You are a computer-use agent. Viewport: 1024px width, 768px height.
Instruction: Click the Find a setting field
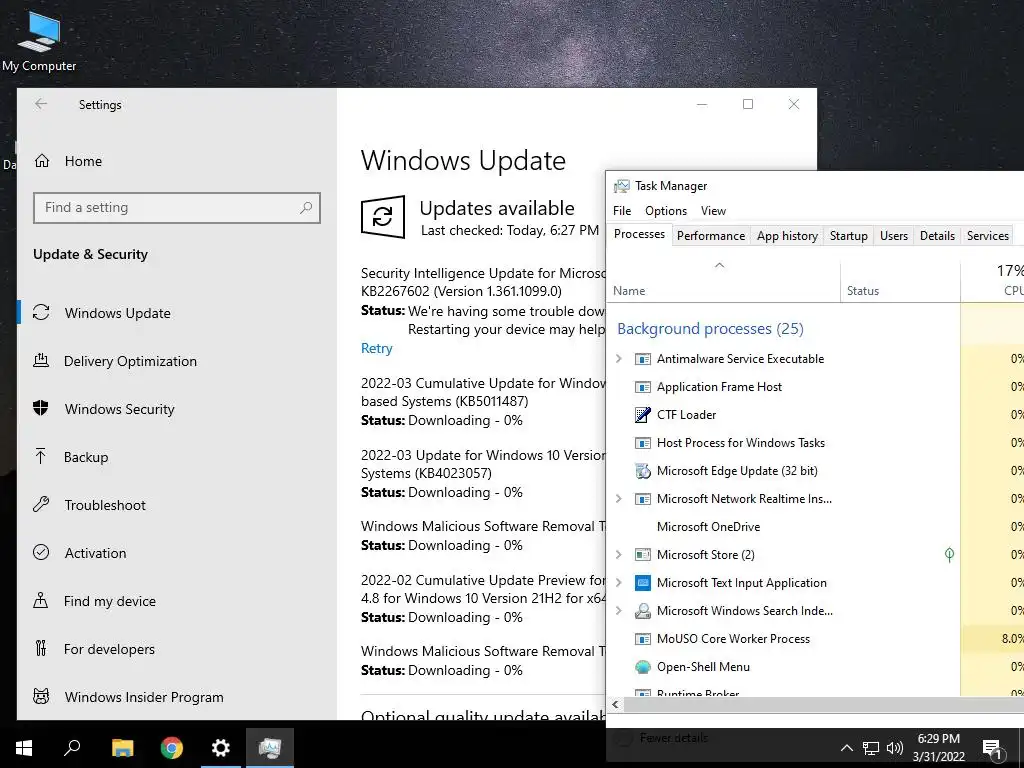click(176, 208)
